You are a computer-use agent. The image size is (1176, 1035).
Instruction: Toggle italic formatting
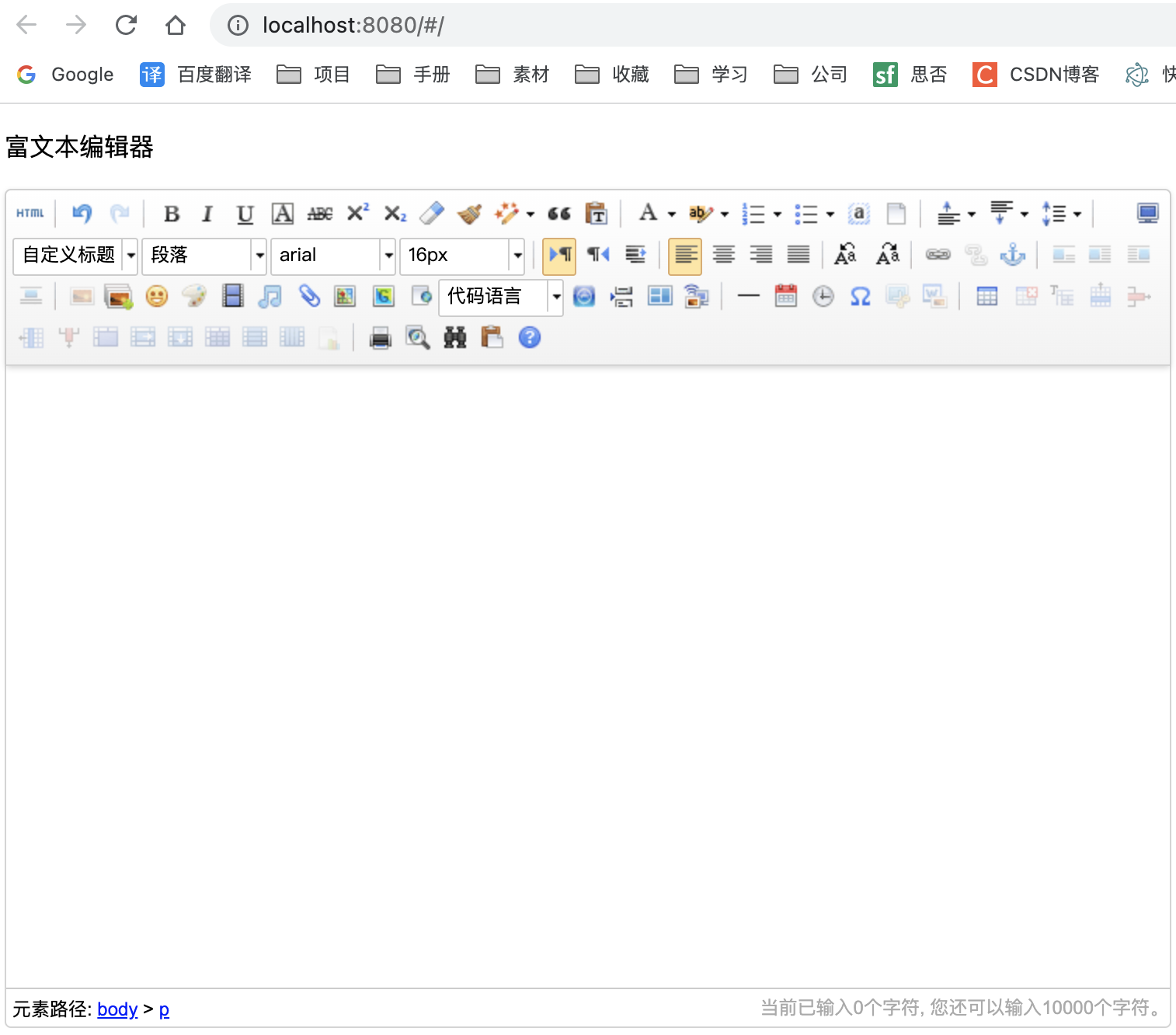coord(207,213)
